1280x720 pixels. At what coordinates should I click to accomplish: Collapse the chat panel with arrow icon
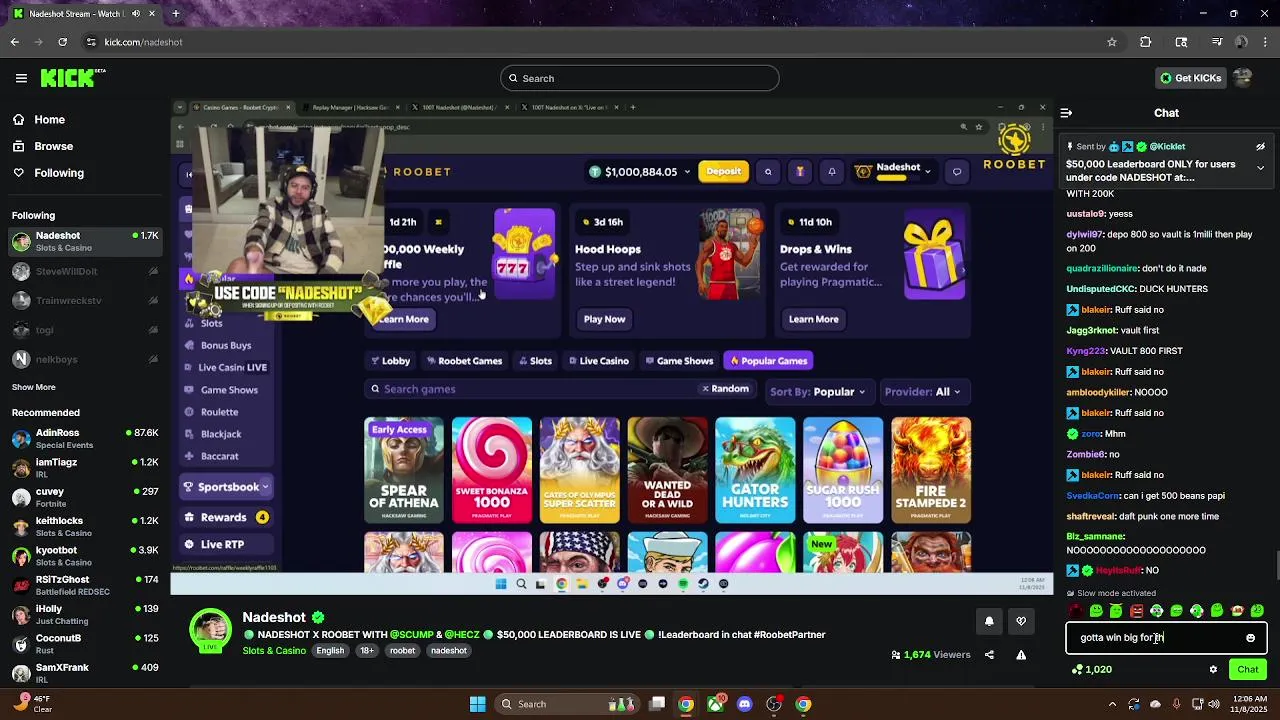pos(1066,113)
